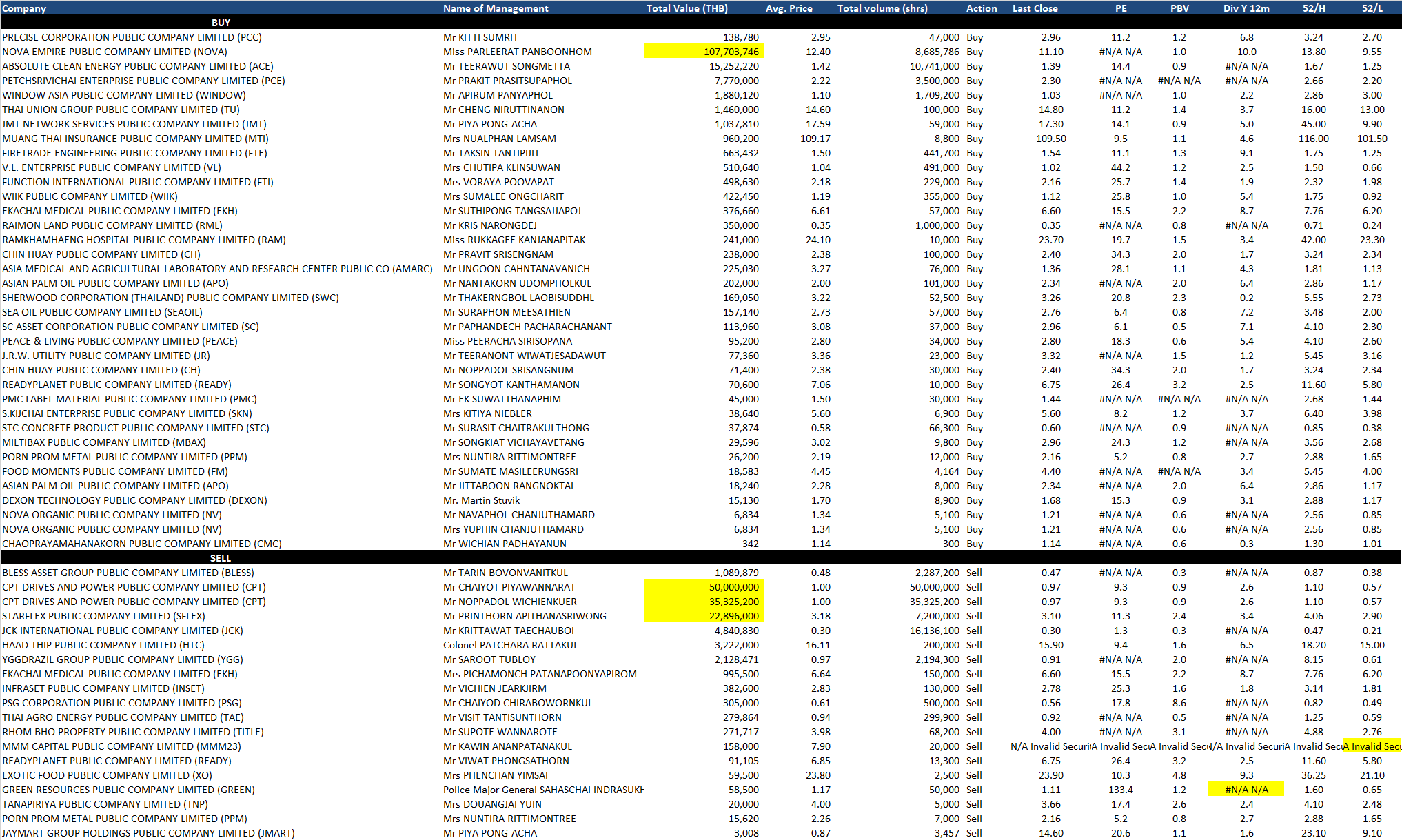This screenshot has width=1402, height=840.
Task: Click the Avg. Price column header
Action: [789, 8]
